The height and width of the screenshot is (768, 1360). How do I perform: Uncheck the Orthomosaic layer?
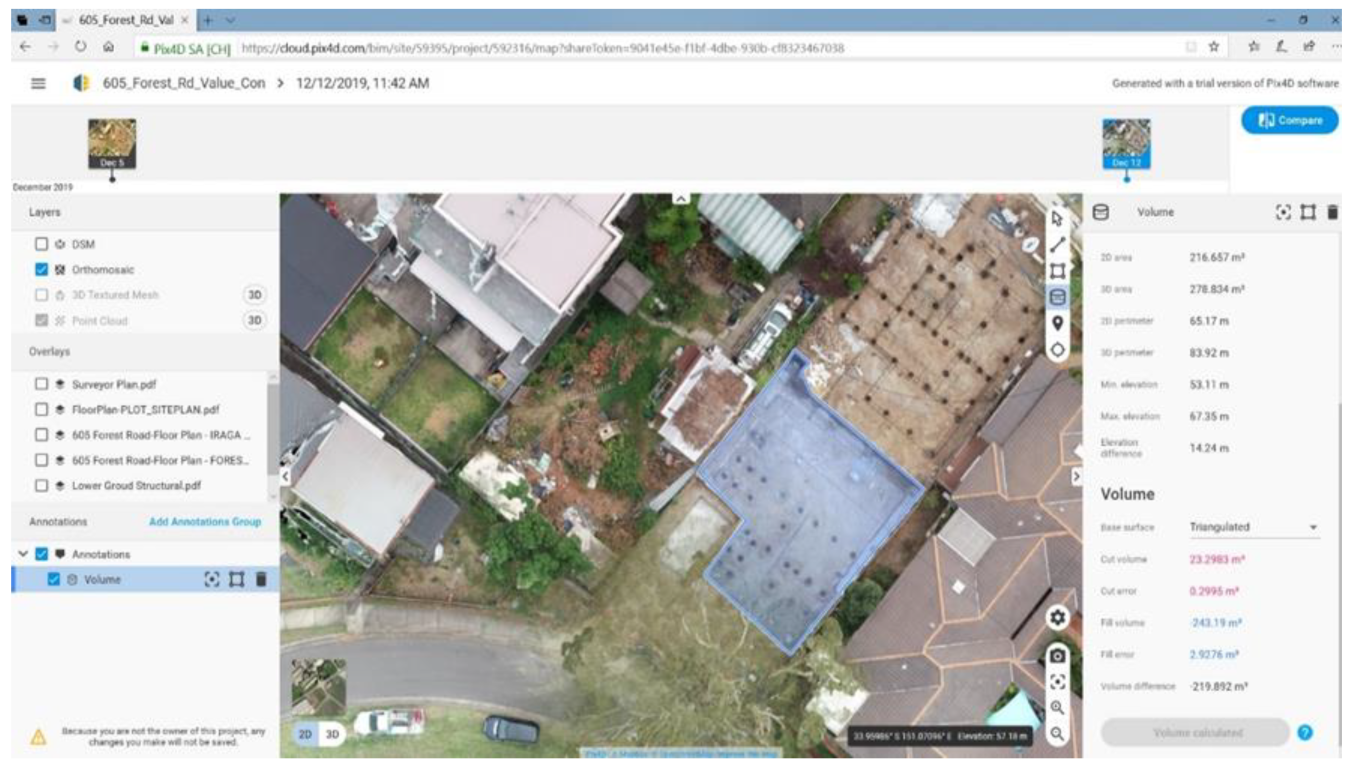(x=41, y=270)
